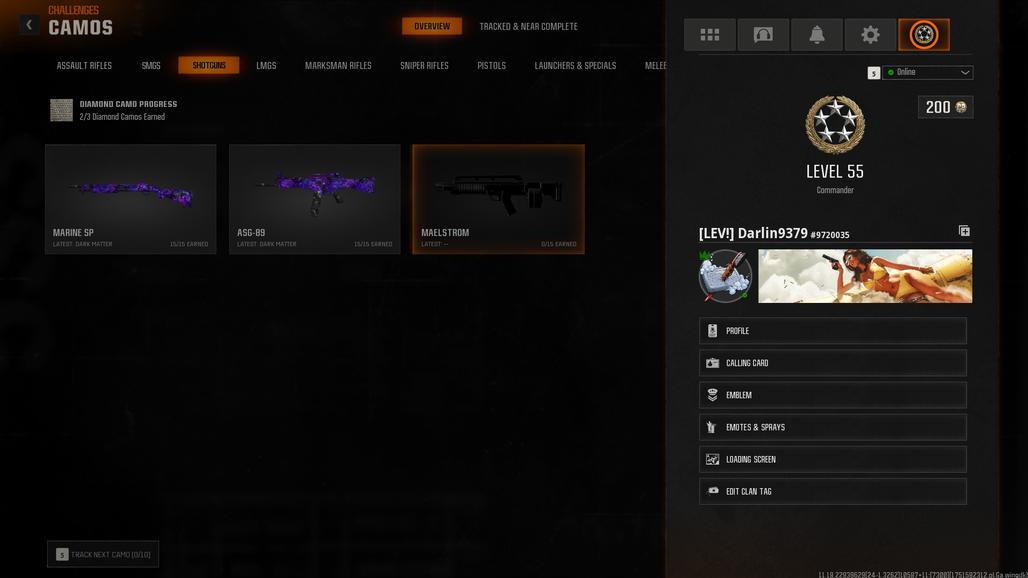Open the Marine SP weapon card
The height and width of the screenshot is (578, 1028).
coord(130,199)
